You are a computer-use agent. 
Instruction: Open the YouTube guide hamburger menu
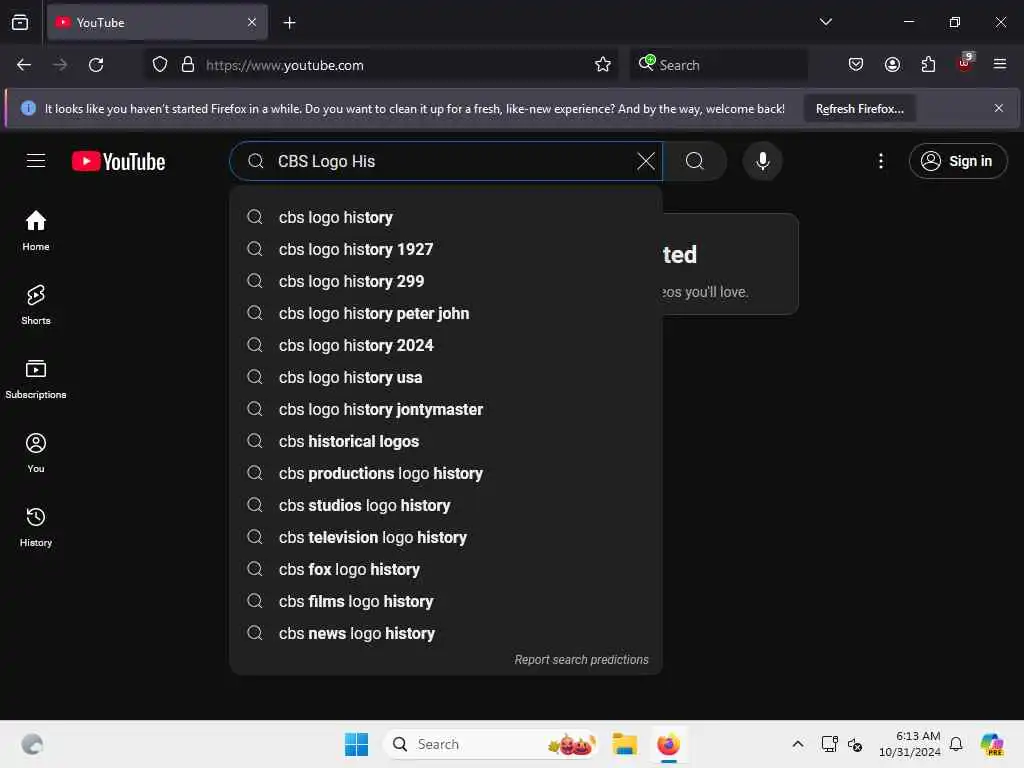coord(36,161)
